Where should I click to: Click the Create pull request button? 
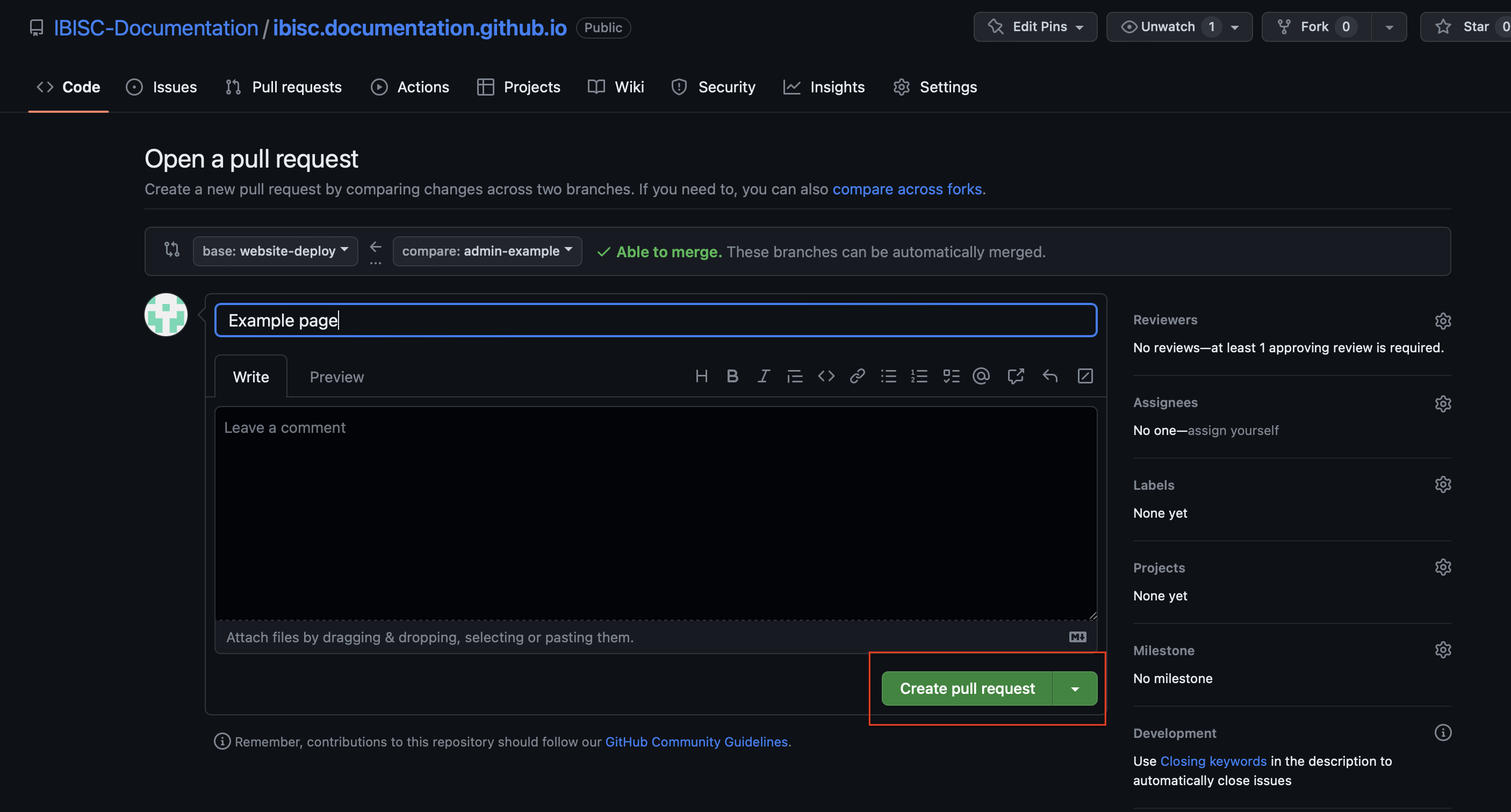pos(967,689)
